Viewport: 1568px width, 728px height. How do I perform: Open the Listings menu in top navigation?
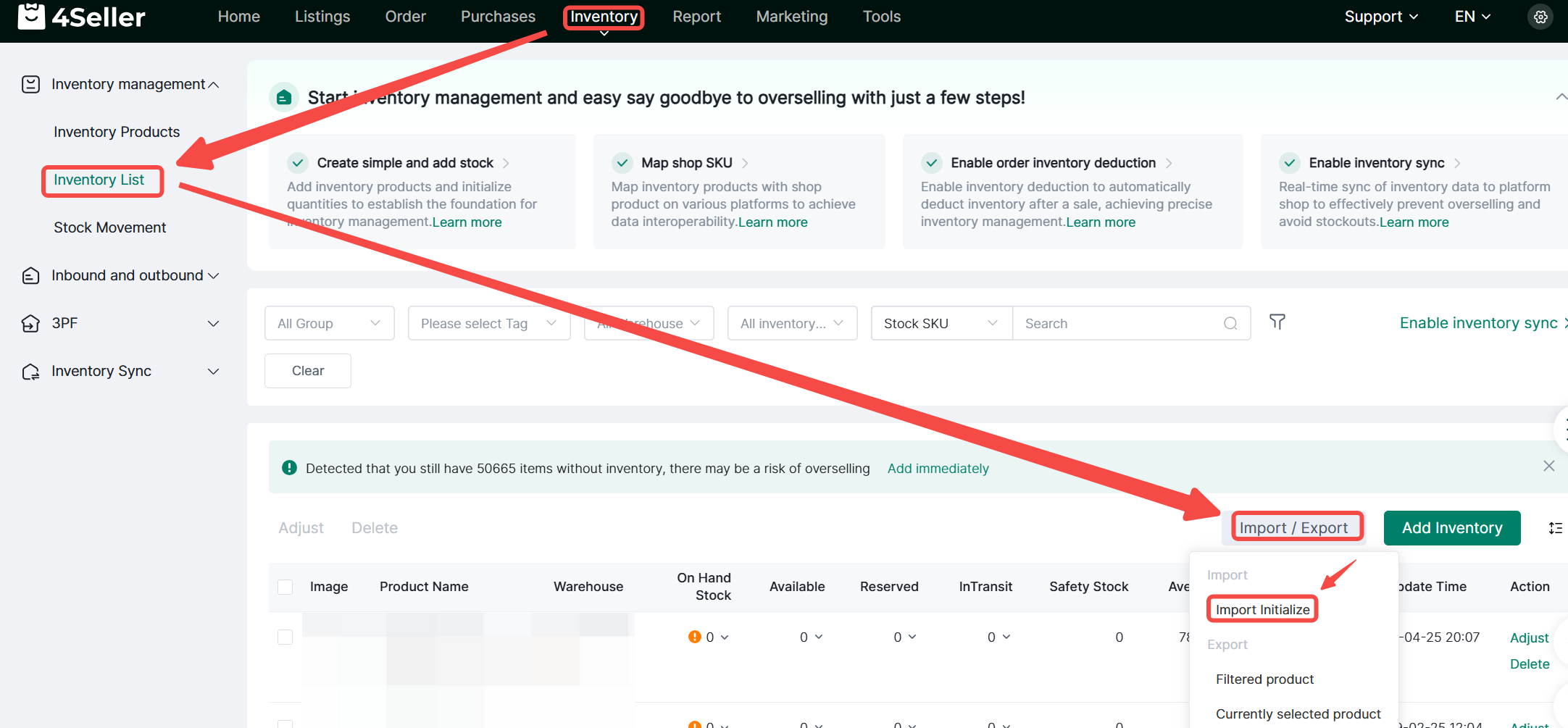click(322, 17)
